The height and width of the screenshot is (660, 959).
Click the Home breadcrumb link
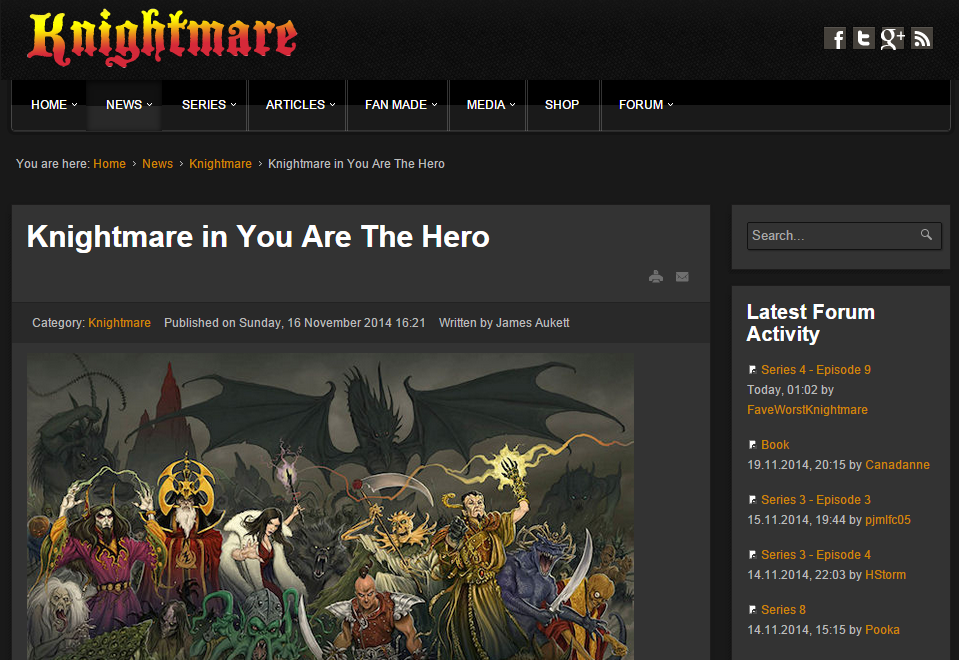pos(109,164)
